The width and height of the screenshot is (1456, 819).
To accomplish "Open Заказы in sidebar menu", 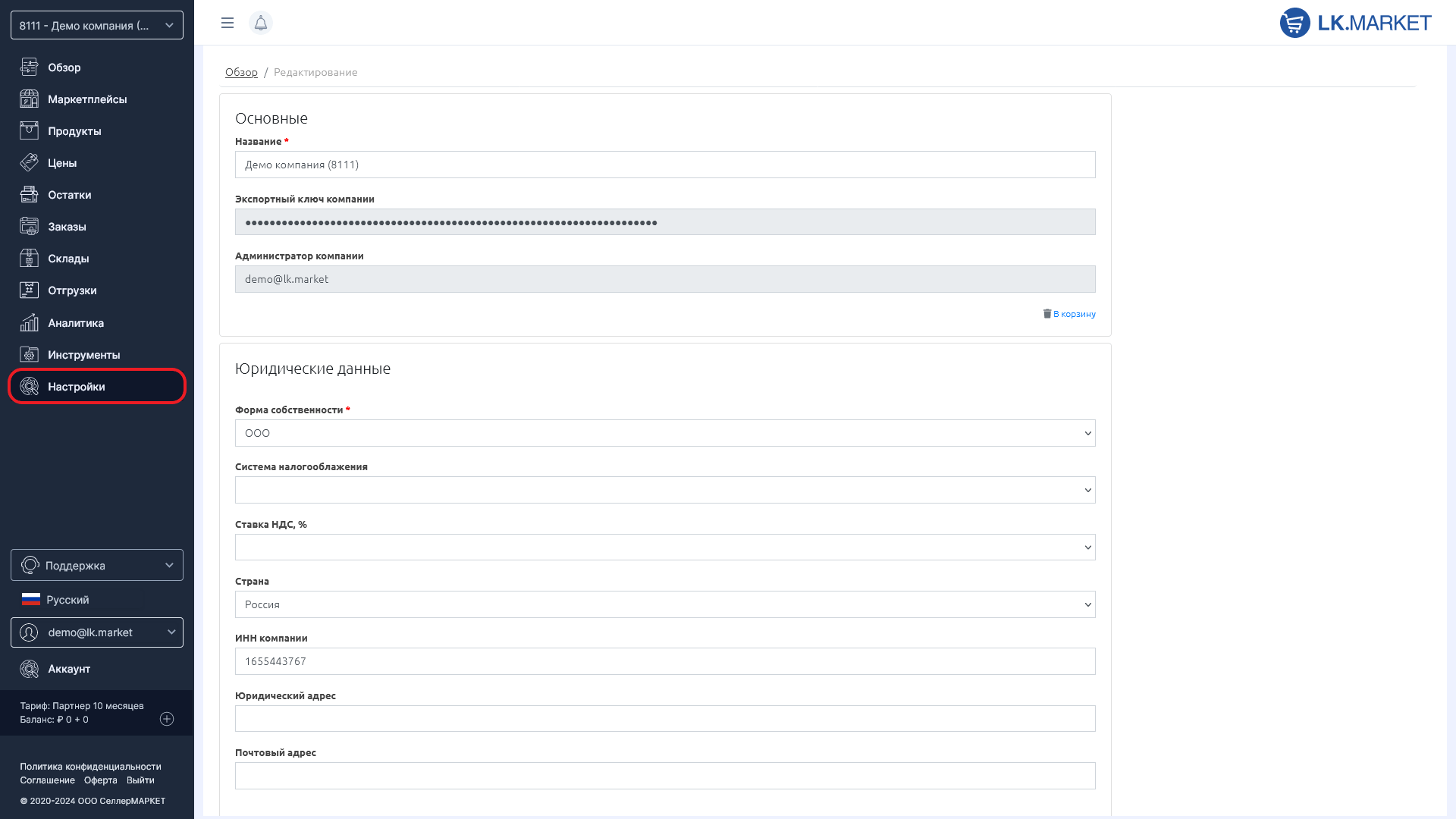I will pos(67,227).
